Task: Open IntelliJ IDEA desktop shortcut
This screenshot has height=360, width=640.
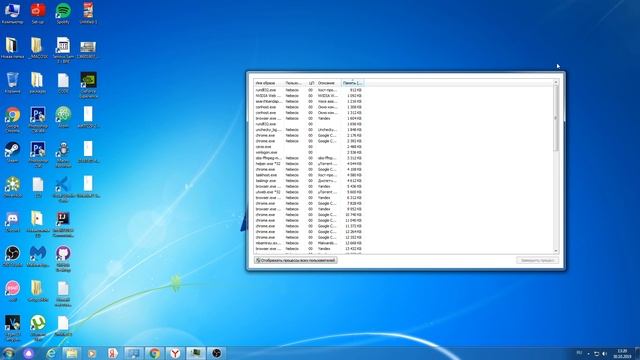Action: coord(63,224)
